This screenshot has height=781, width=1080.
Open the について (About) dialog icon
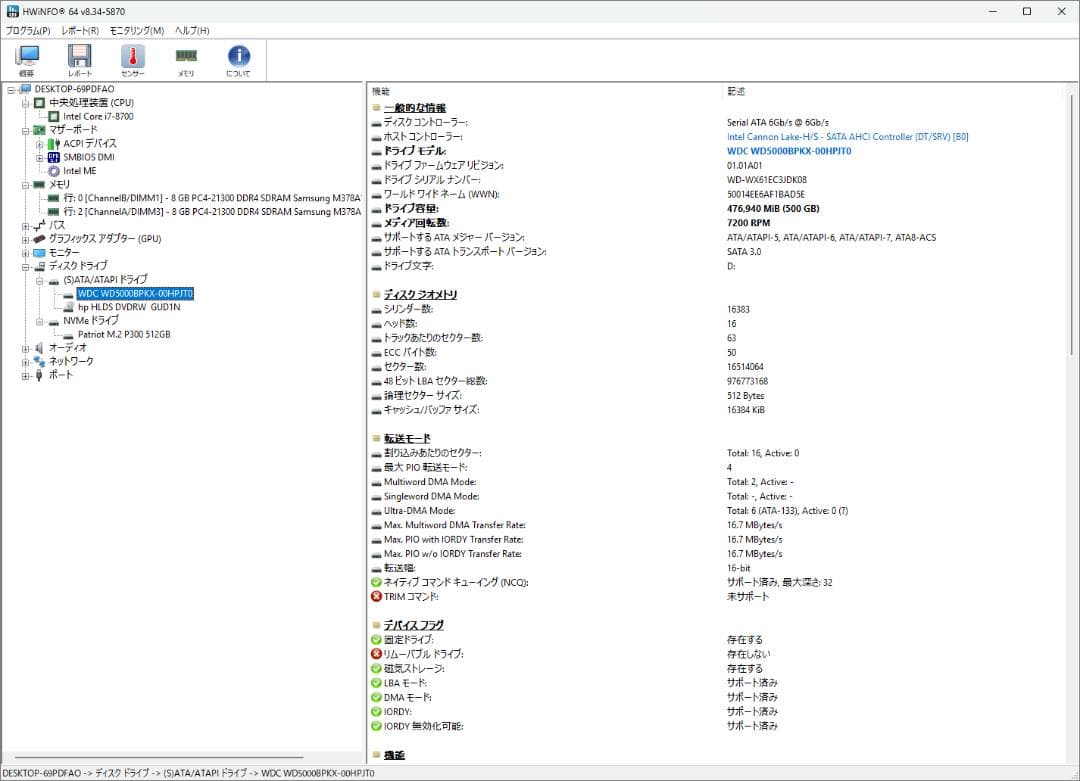(x=238, y=58)
